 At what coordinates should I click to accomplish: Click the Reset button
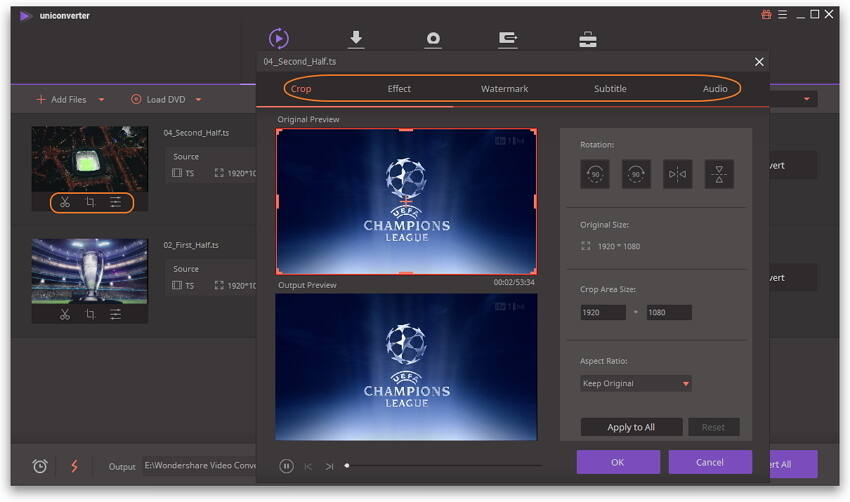click(713, 427)
